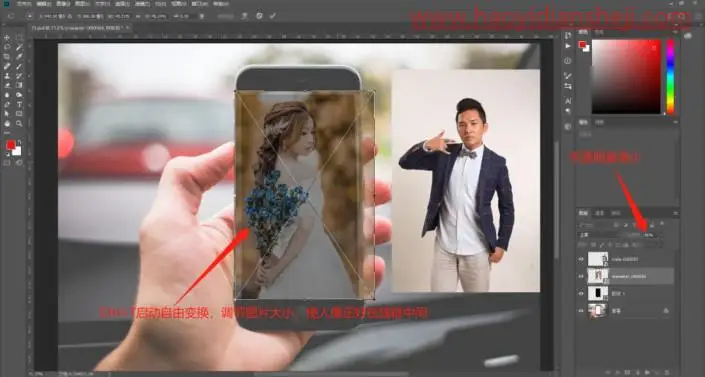Open the layer filter kind dropdown
Viewport: 705px width, 377px height.
pos(593,224)
